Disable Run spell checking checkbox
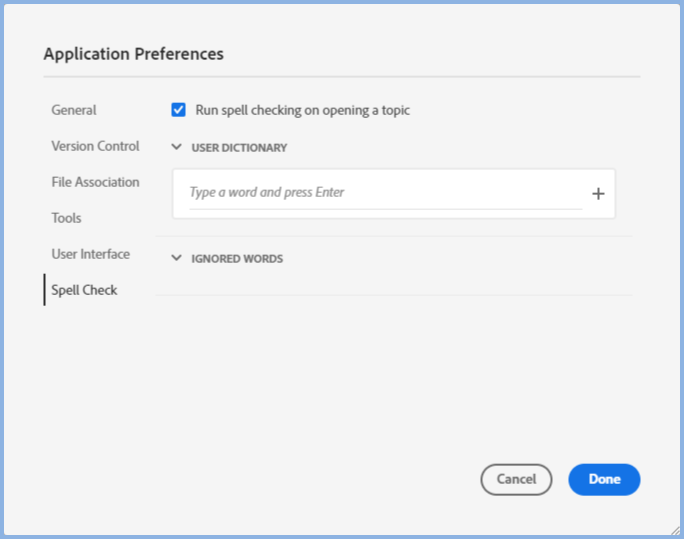The width and height of the screenshot is (684, 539). [179, 110]
